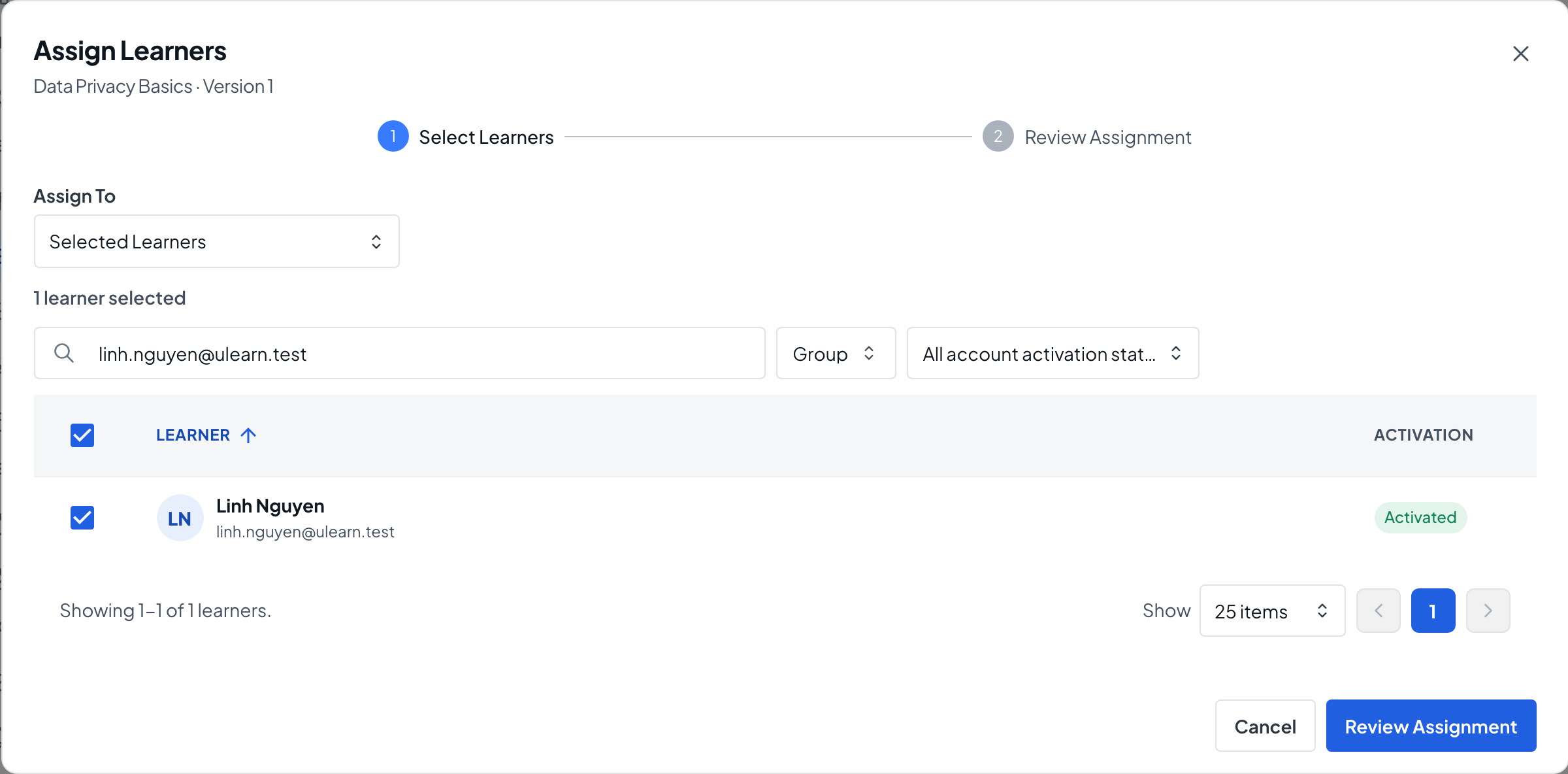The height and width of the screenshot is (774, 1568).
Task: Click the LEARNER sort arrow icon
Action: (x=248, y=435)
